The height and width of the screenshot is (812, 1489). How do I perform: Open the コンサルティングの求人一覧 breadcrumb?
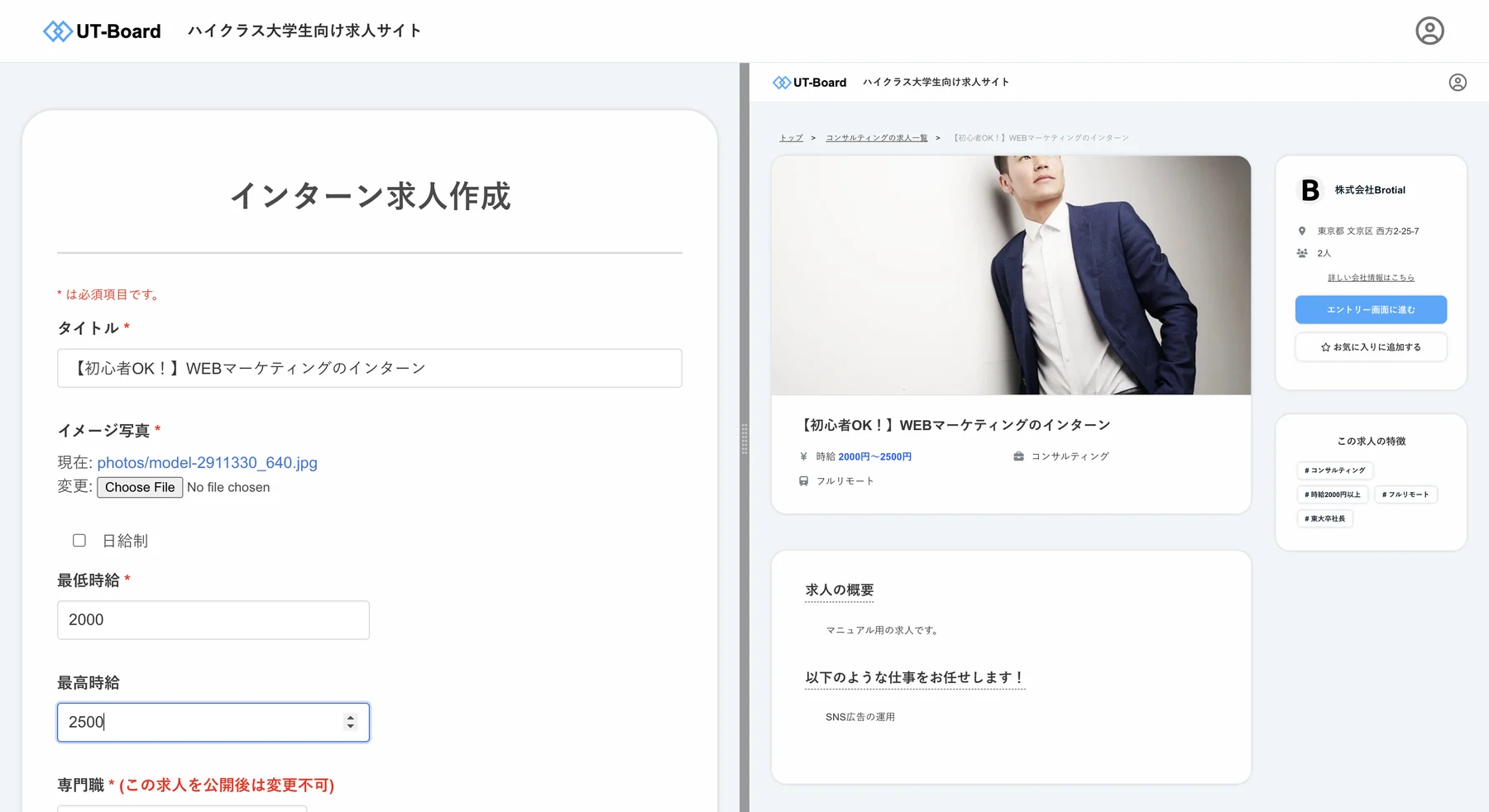877,138
